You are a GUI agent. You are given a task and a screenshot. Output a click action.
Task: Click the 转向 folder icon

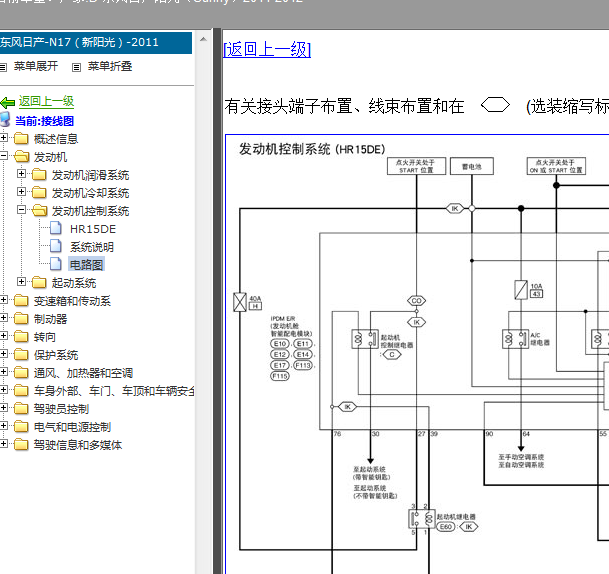[21, 336]
